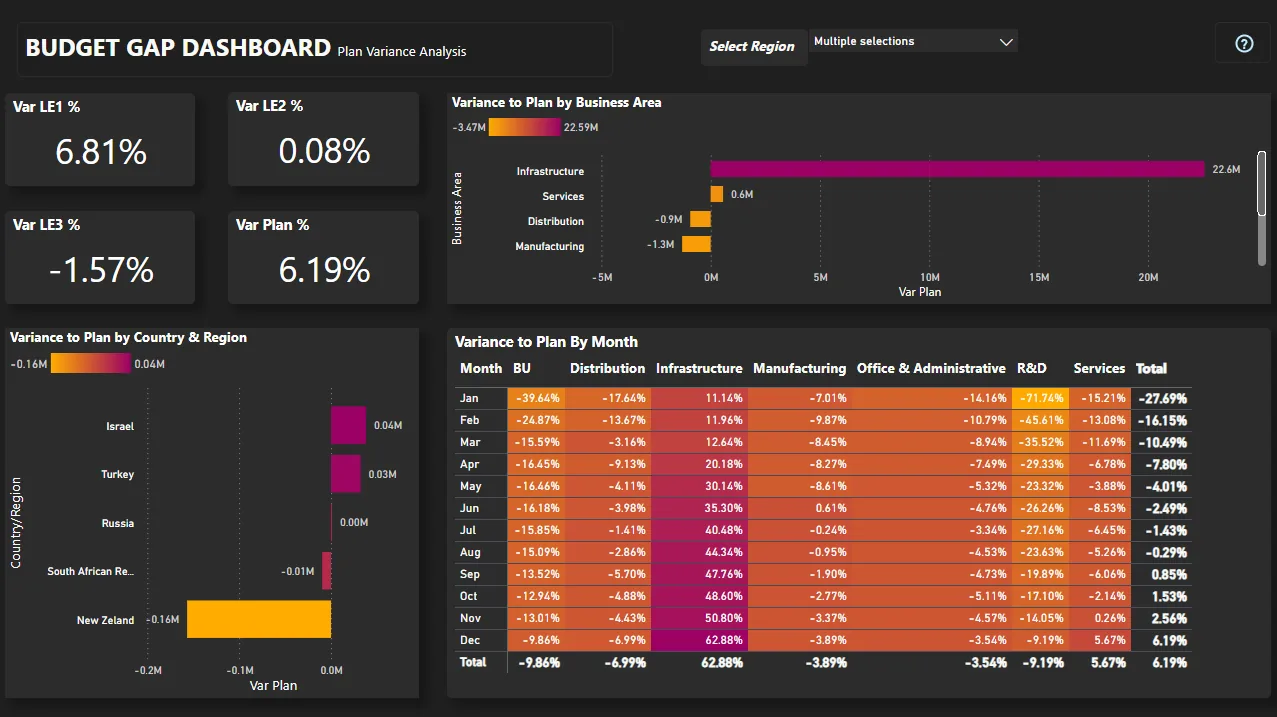Screen dimensions: 1277x717
Task: Click the Jun row label
Action: (469, 508)
